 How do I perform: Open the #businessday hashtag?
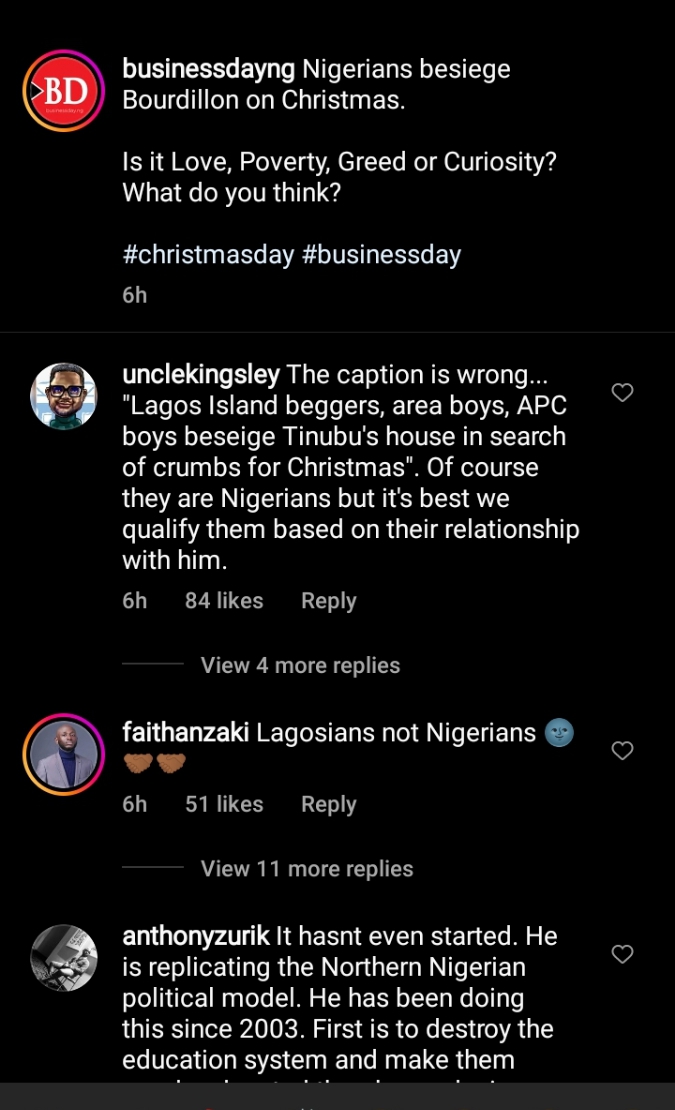[381, 254]
